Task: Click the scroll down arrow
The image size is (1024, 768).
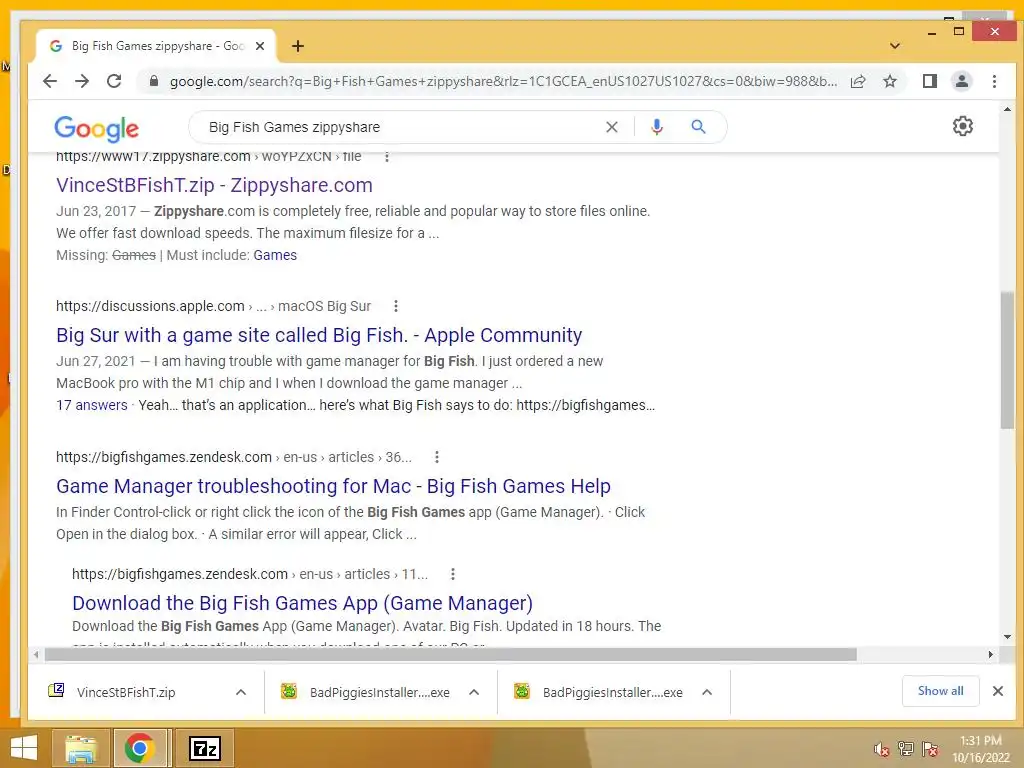Action: coord(1006,637)
